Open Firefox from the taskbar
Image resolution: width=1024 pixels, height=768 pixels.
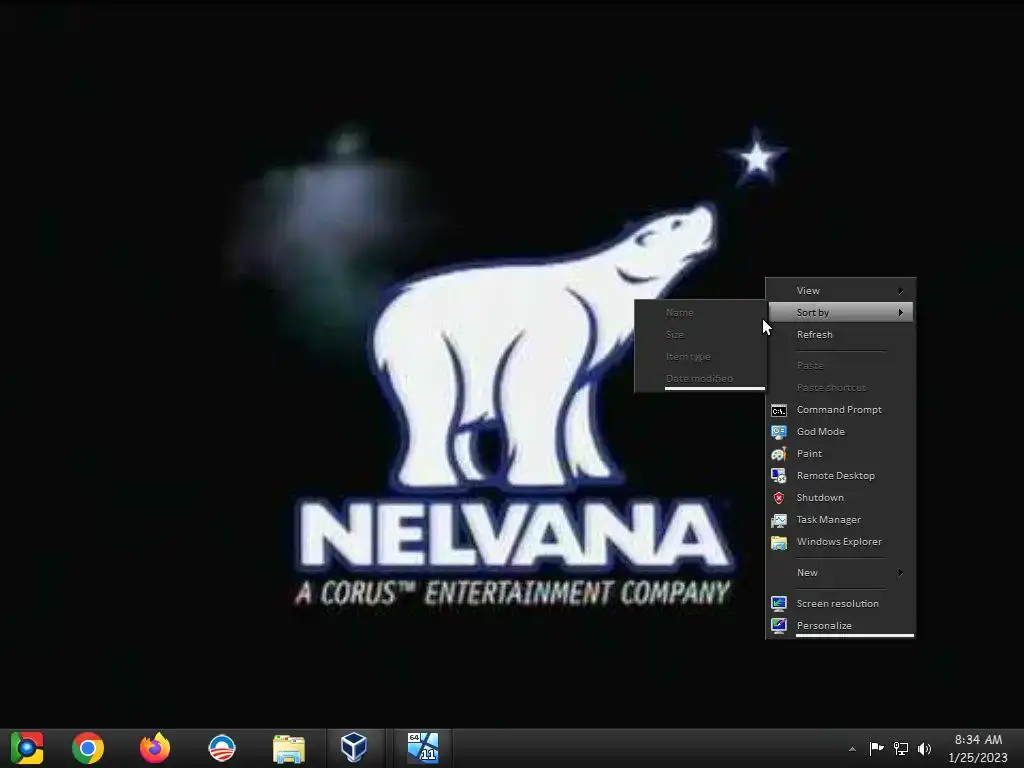point(155,748)
